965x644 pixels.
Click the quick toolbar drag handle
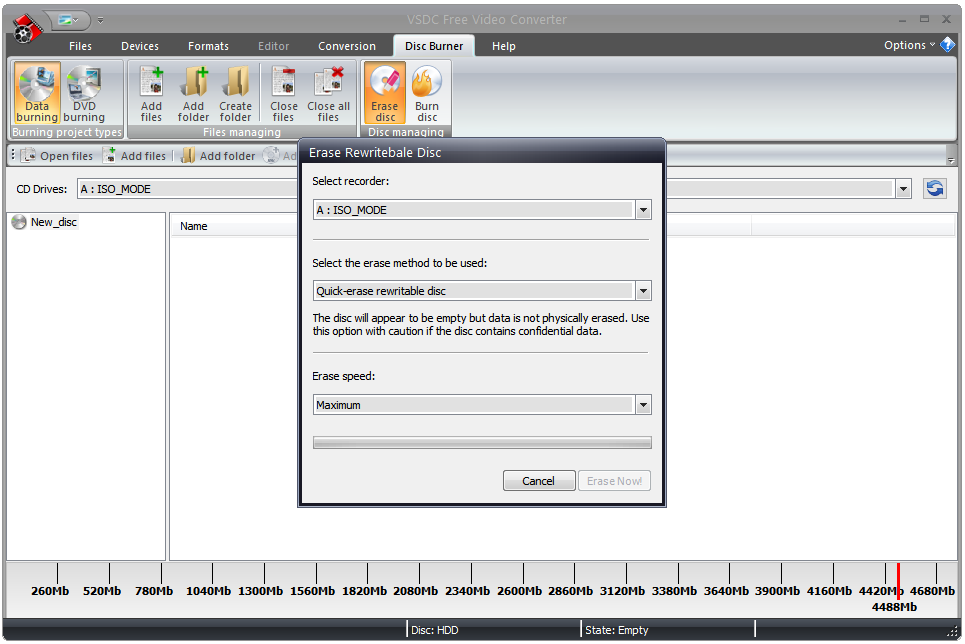13,155
